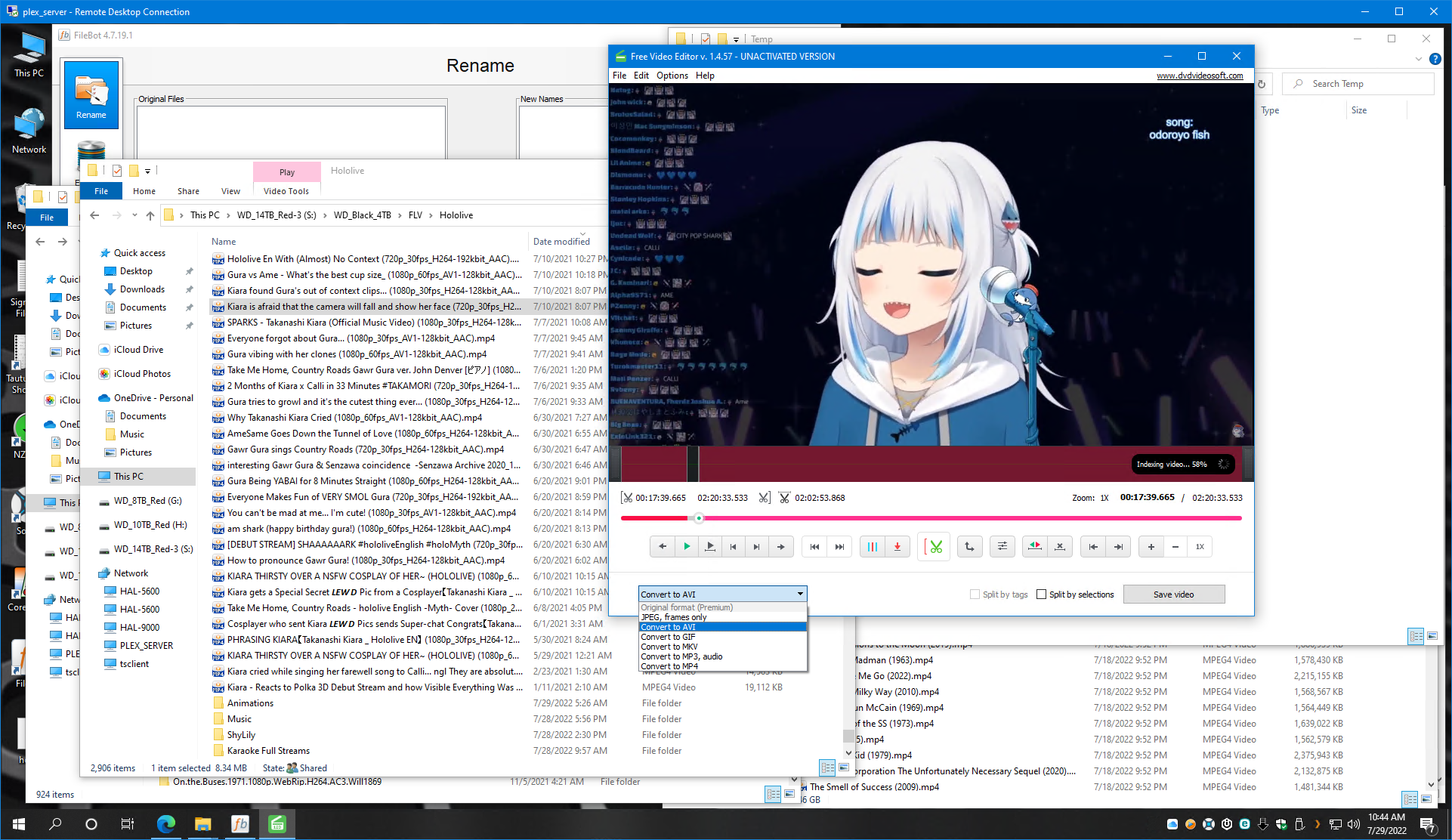Toggle the Split by tags checkbox

pyautogui.click(x=975, y=594)
